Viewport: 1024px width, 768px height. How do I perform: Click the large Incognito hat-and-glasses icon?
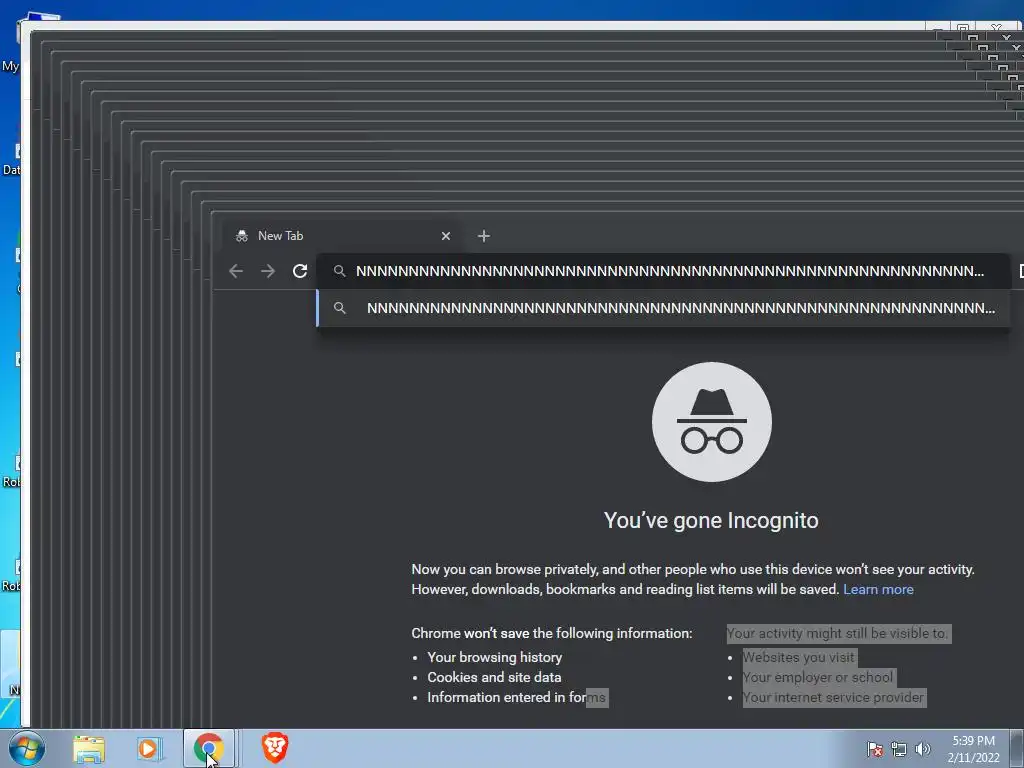tap(711, 422)
